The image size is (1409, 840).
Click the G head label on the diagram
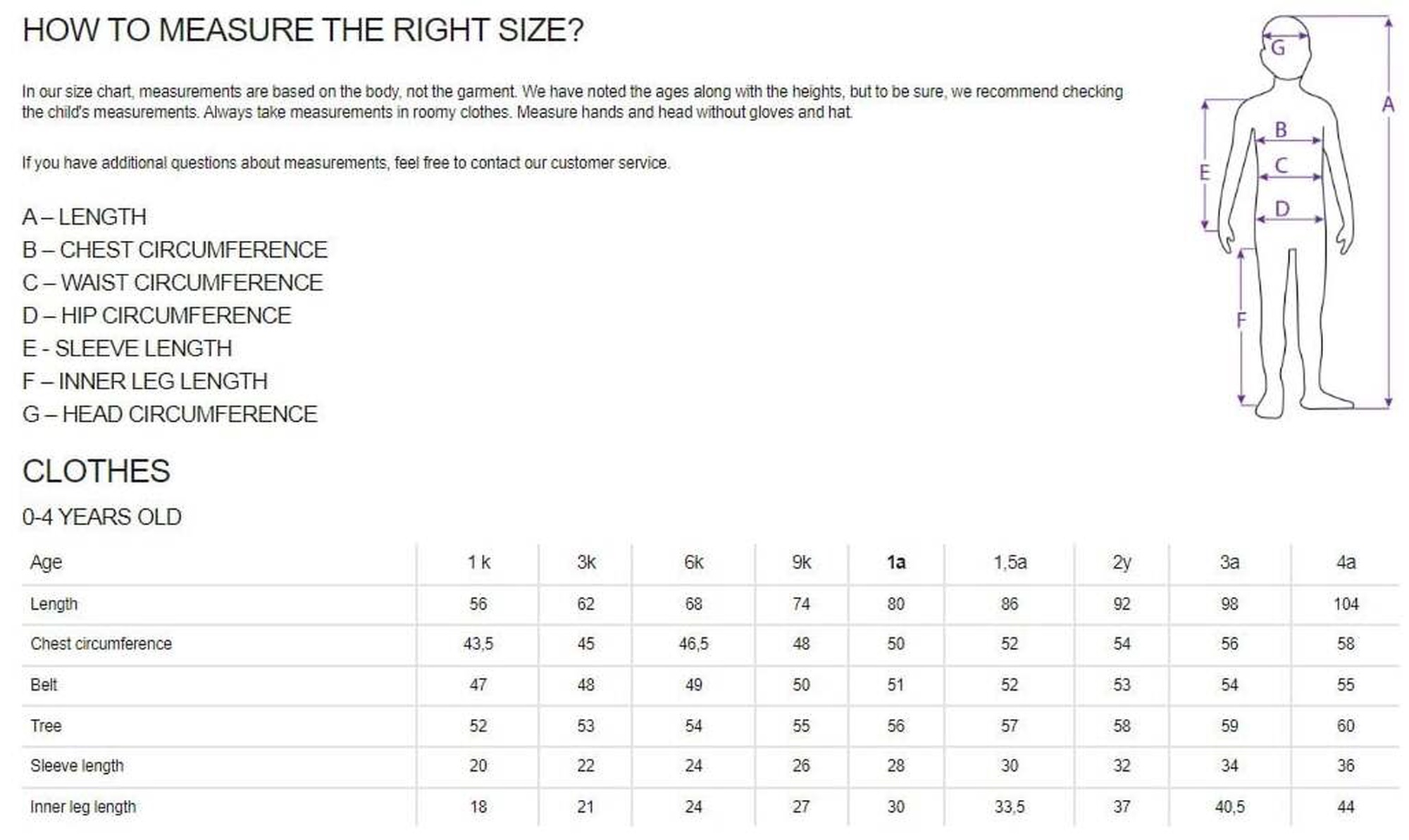1278,49
